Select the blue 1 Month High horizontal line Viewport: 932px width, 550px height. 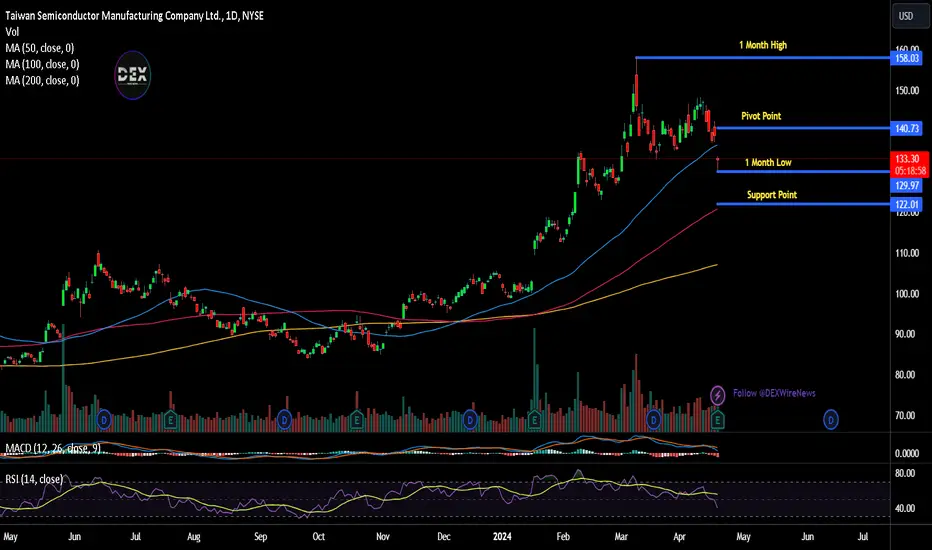pos(763,58)
